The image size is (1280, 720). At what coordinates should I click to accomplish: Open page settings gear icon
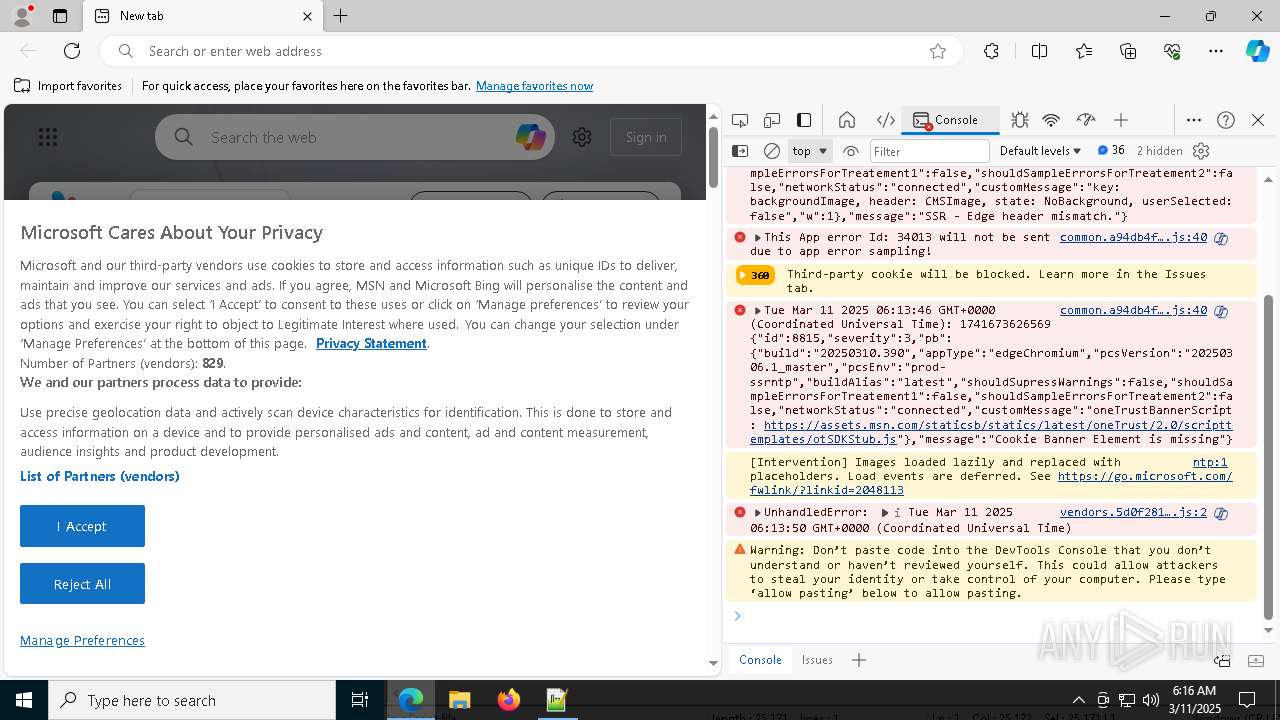(x=582, y=137)
